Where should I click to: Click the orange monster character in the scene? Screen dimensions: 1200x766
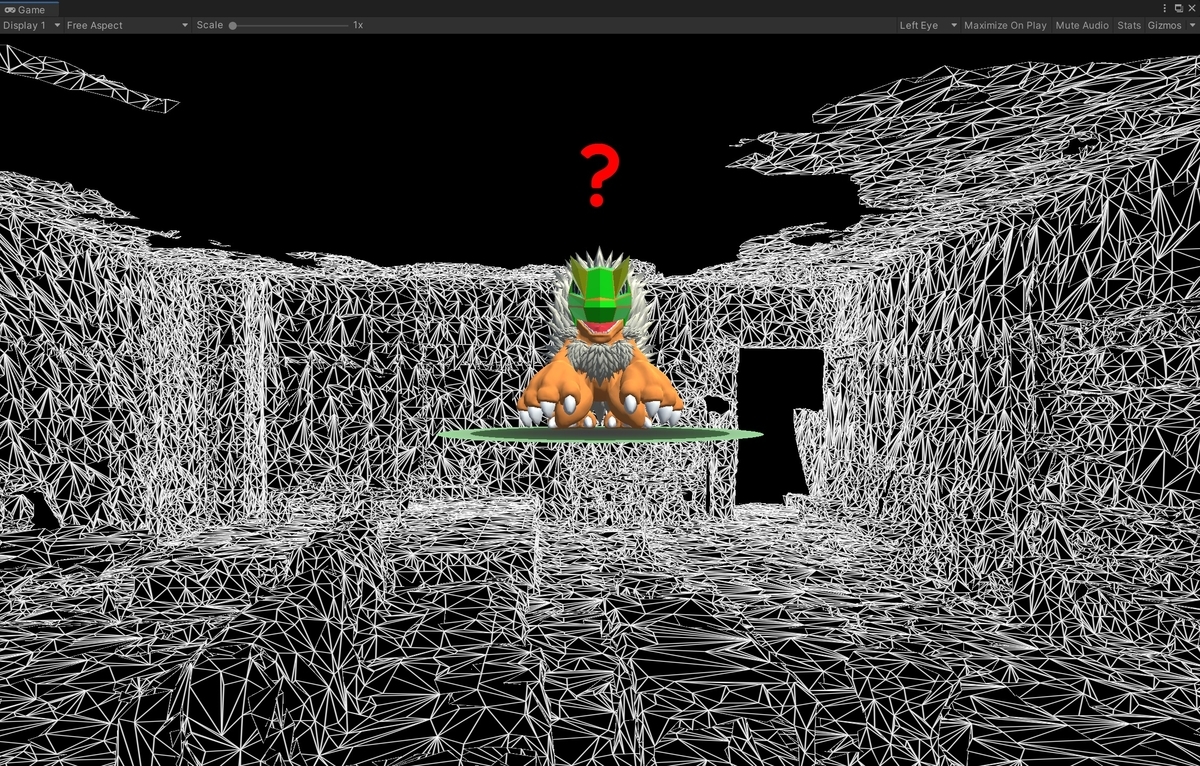point(600,345)
